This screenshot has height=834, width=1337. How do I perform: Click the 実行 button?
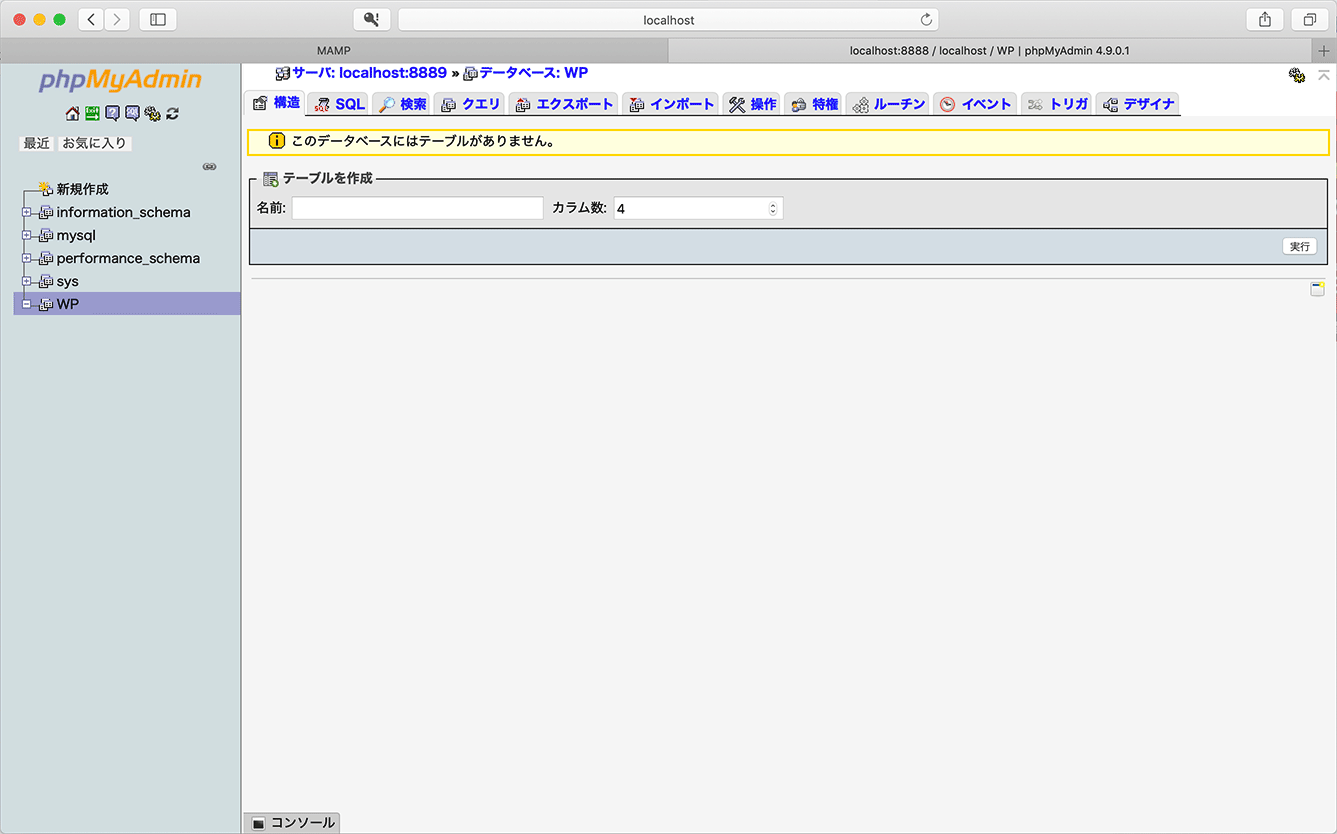1299,246
